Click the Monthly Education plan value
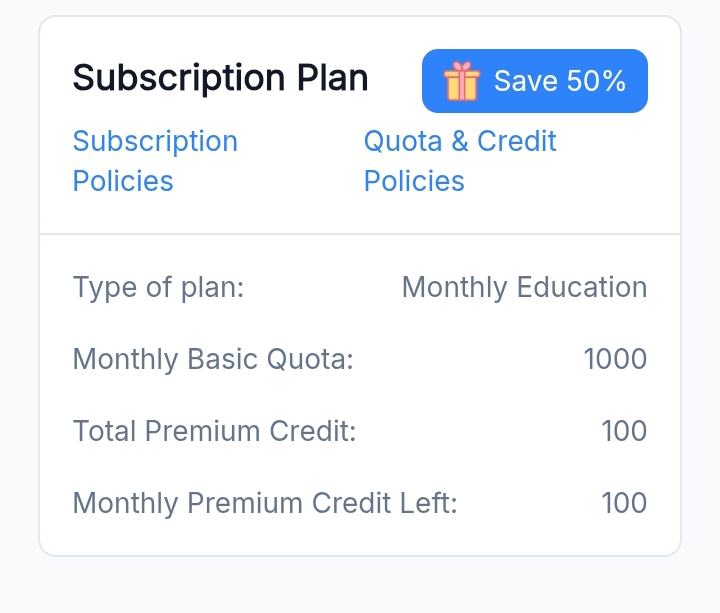 click(524, 288)
